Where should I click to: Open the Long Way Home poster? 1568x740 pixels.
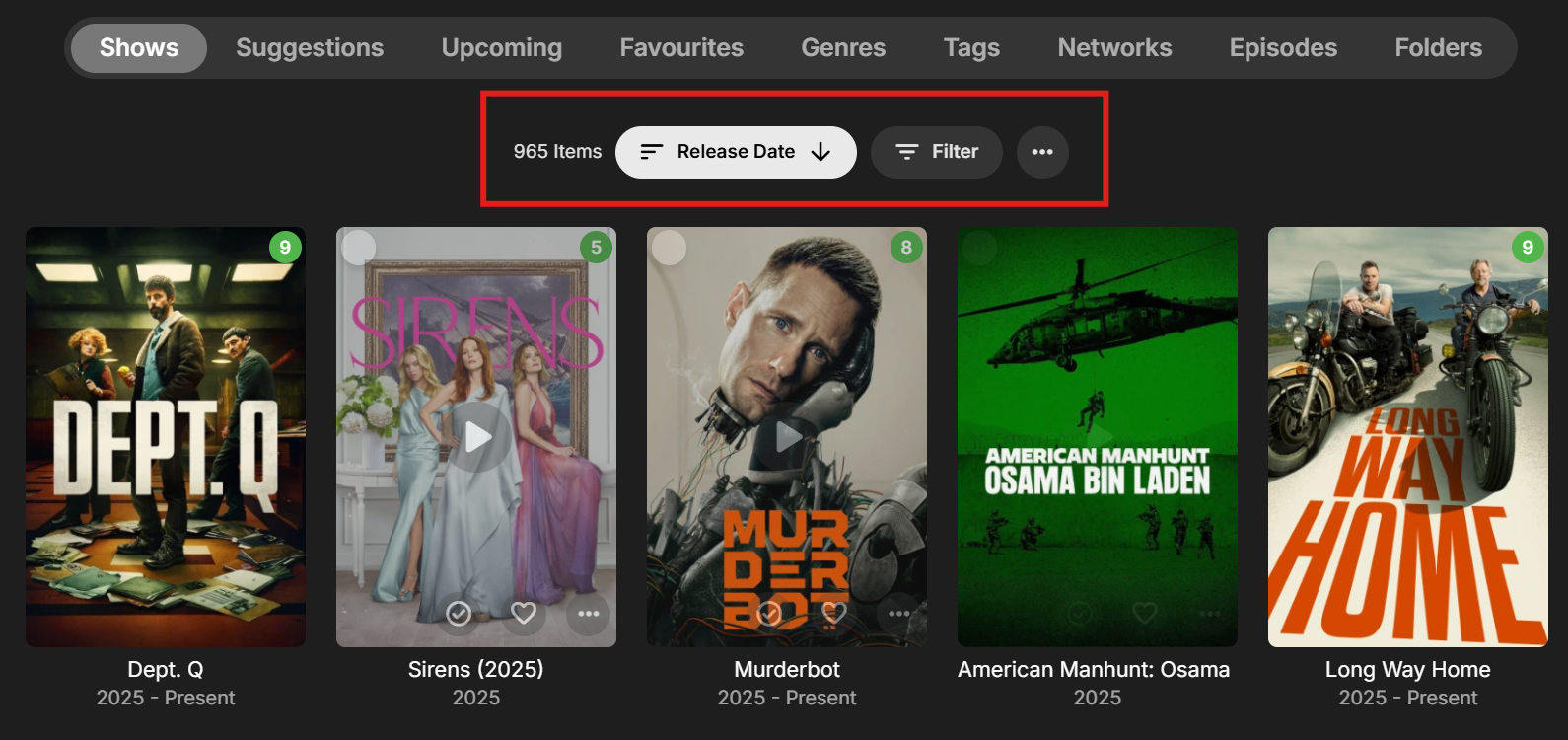tap(1408, 437)
